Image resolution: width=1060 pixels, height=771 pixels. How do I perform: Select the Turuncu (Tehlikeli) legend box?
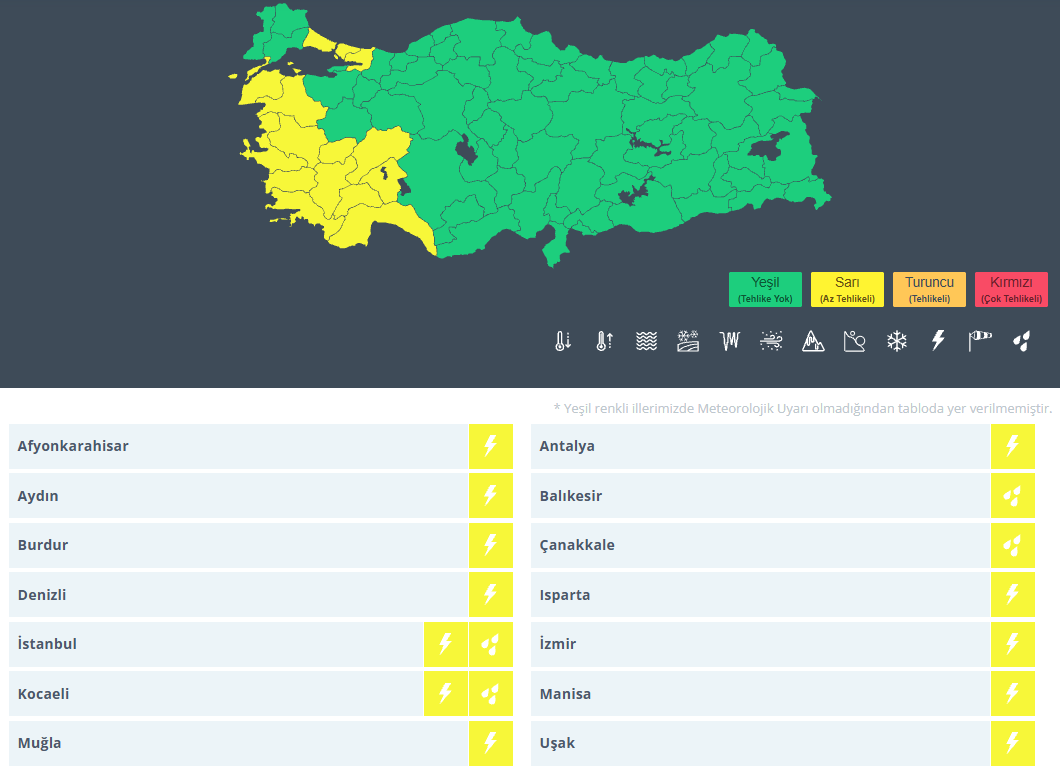[x=930, y=289]
